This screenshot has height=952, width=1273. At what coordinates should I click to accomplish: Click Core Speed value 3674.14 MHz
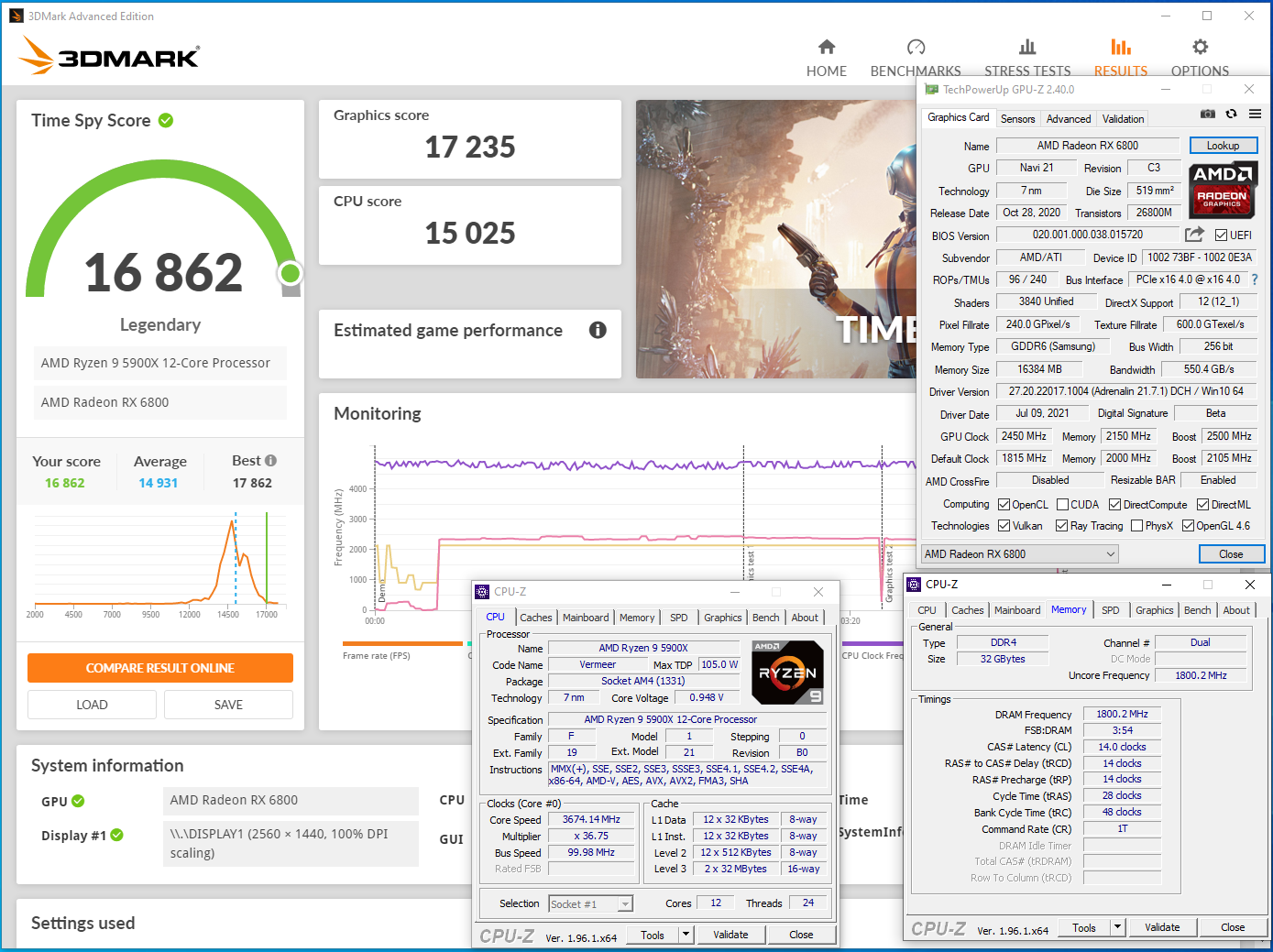pyautogui.click(x=591, y=819)
